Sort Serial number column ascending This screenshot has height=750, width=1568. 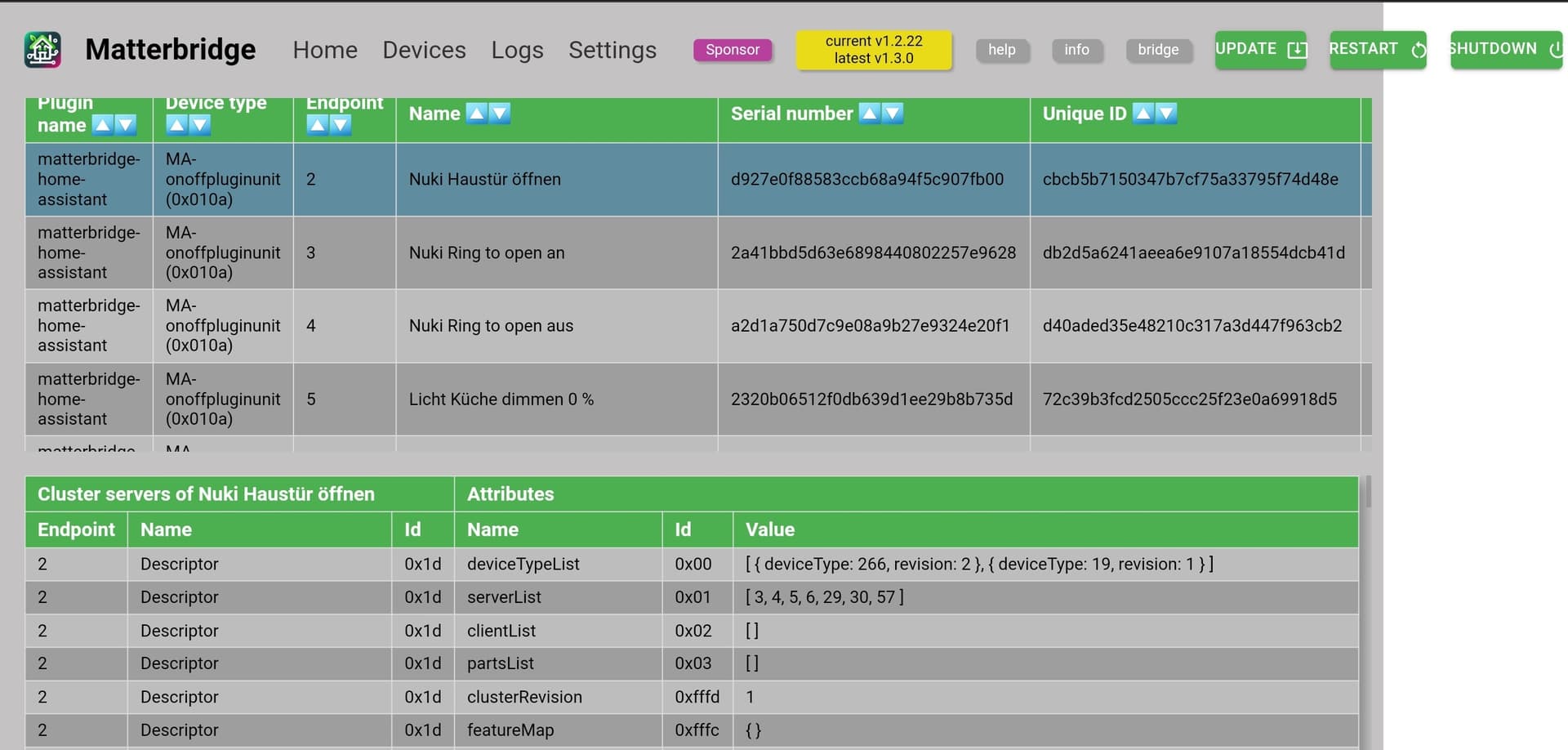point(870,114)
